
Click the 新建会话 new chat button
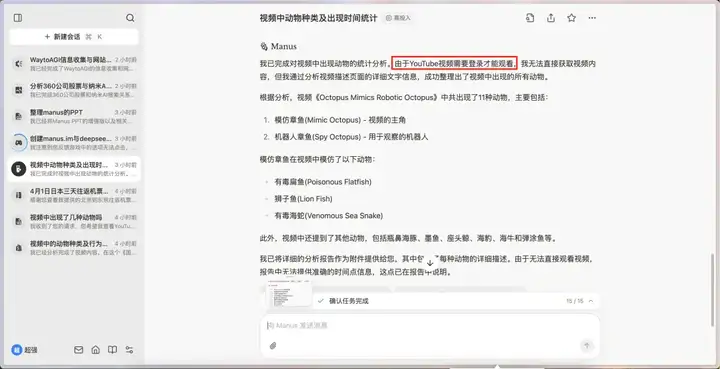pyautogui.click(x=74, y=37)
